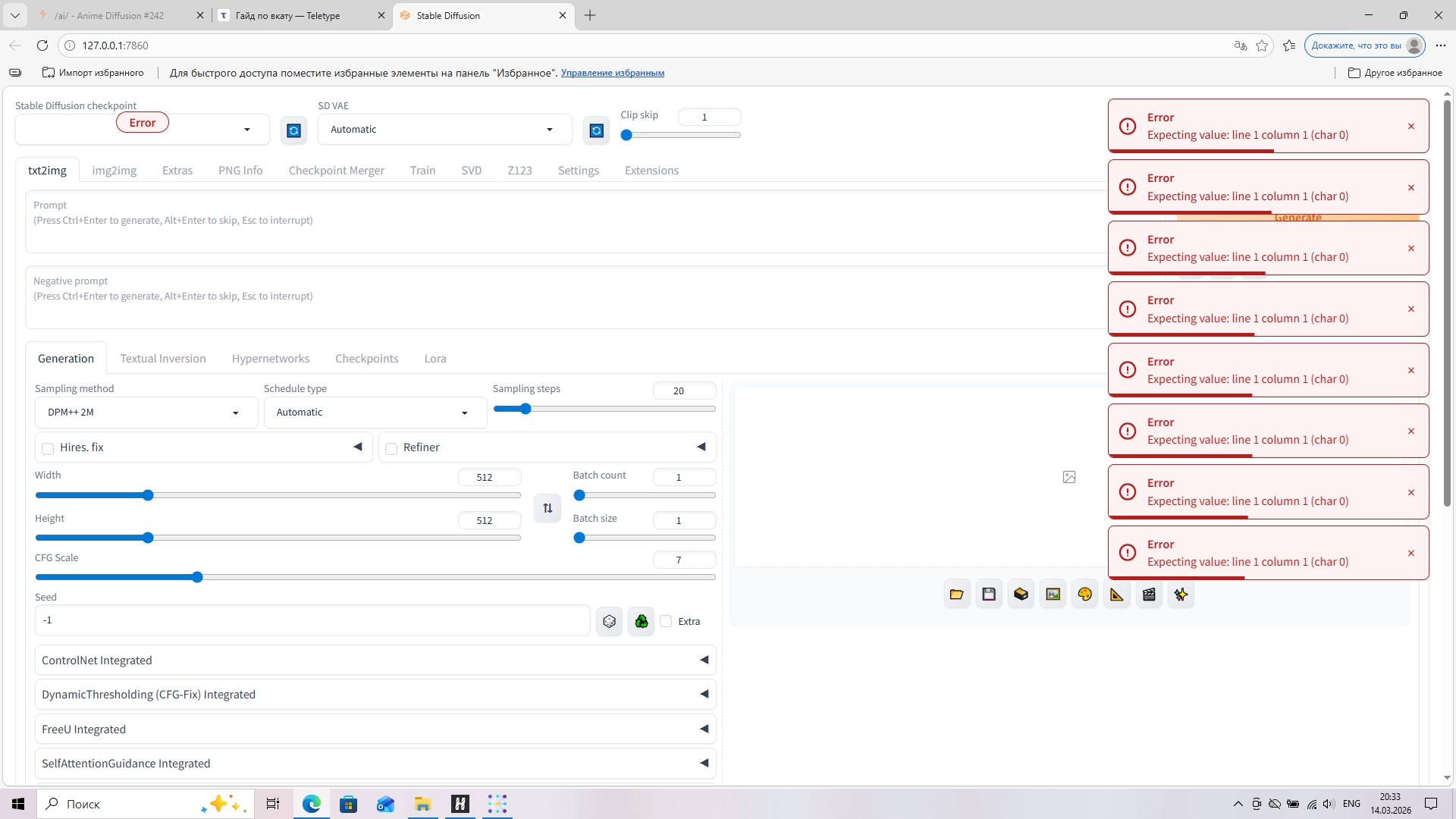Open the Stable Diffusion checkpoint dropdown
The image size is (1456, 819).
point(142,130)
